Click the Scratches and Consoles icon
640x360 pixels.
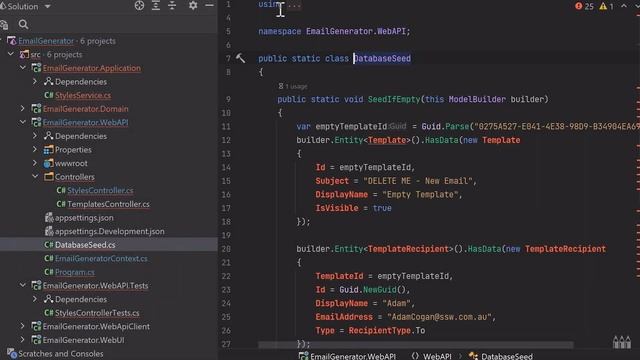pos(12,353)
